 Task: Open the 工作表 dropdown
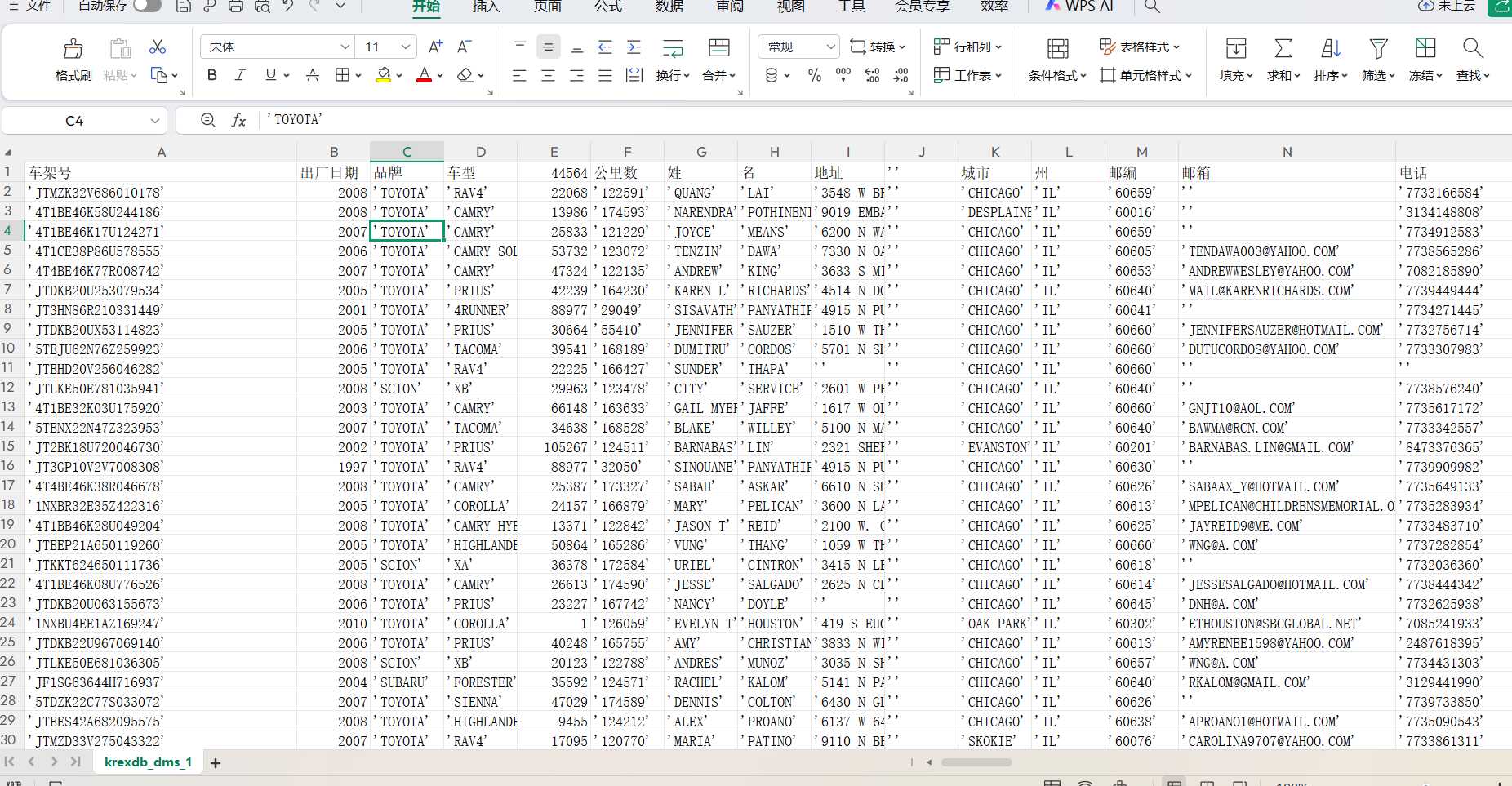[x=968, y=75]
